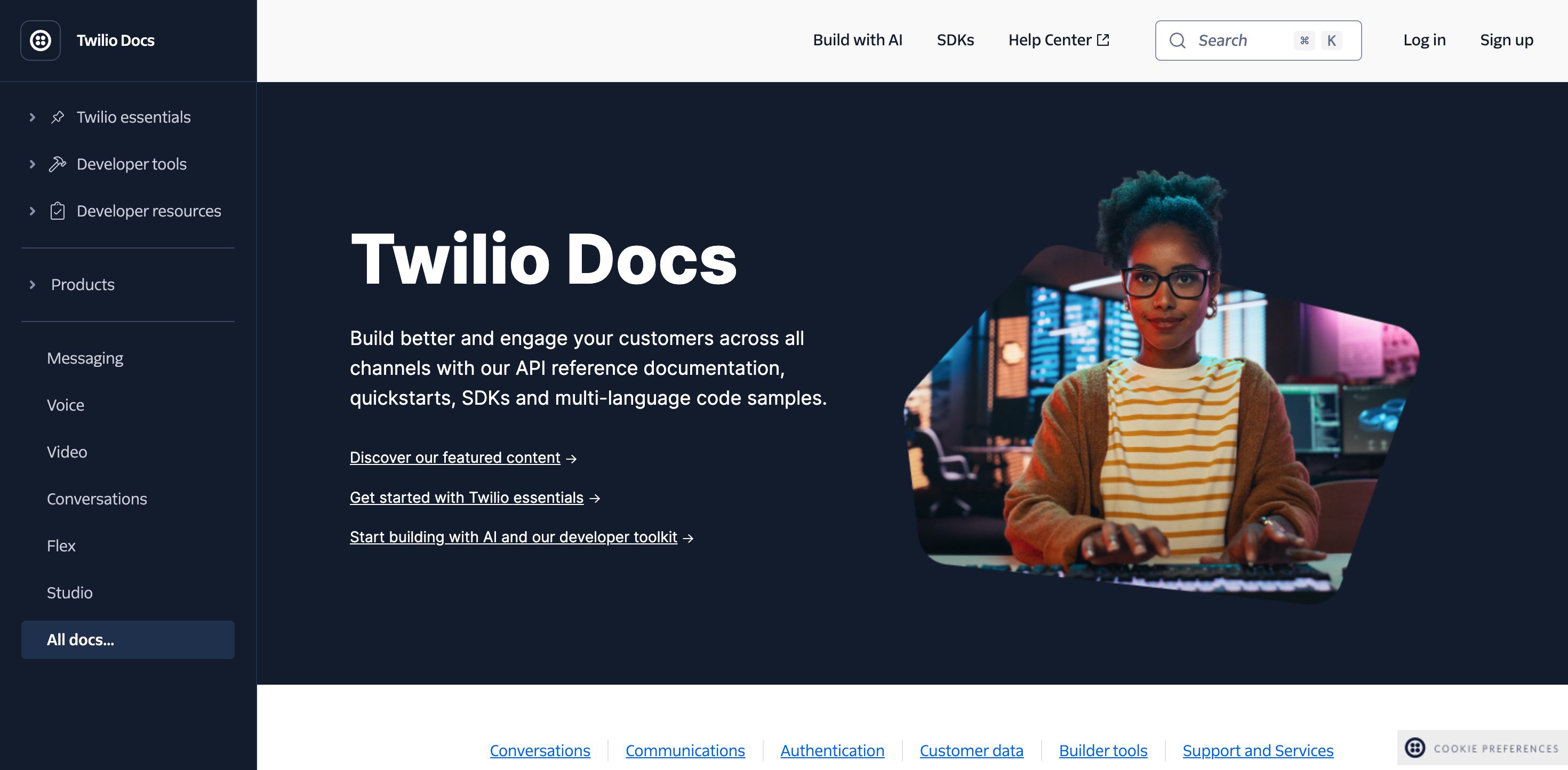This screenshot has width=1568, height=770.
Task: Go to Video docs in sidebar
Action: [x=67, y=452]
